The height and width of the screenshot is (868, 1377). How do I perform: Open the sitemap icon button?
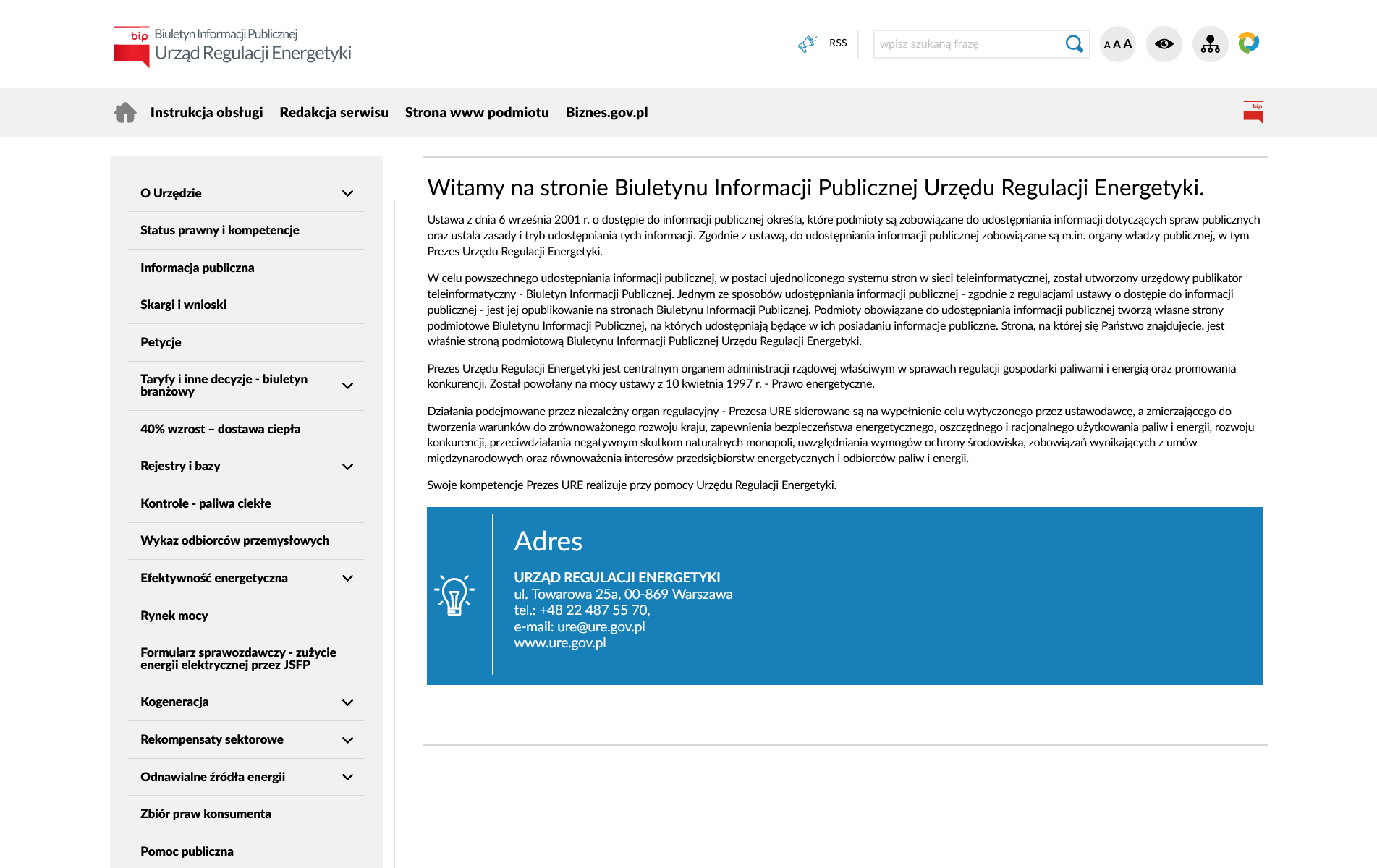tap(1210, 44)
